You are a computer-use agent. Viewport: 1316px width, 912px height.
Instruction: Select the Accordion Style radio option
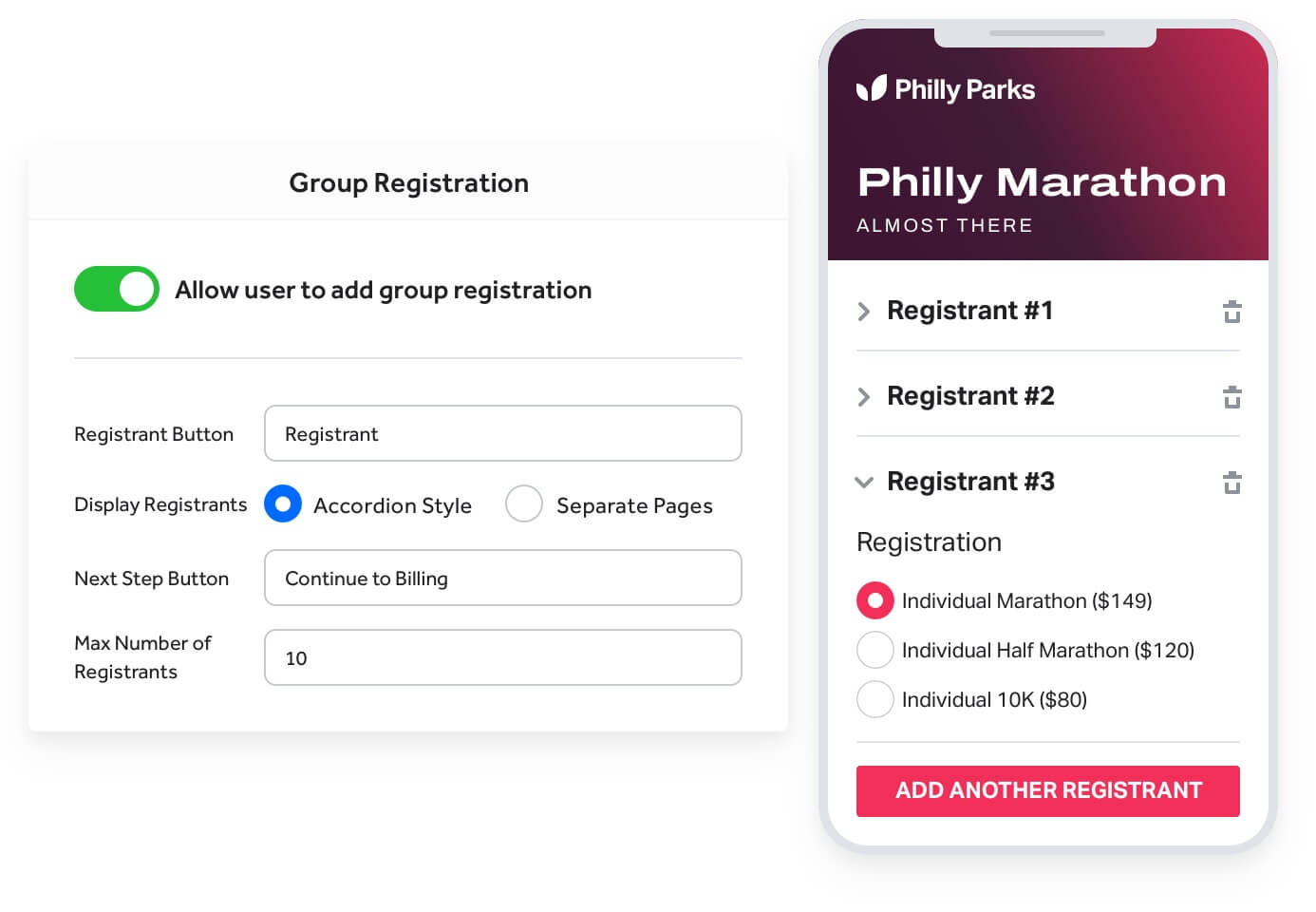coord(282,504)
